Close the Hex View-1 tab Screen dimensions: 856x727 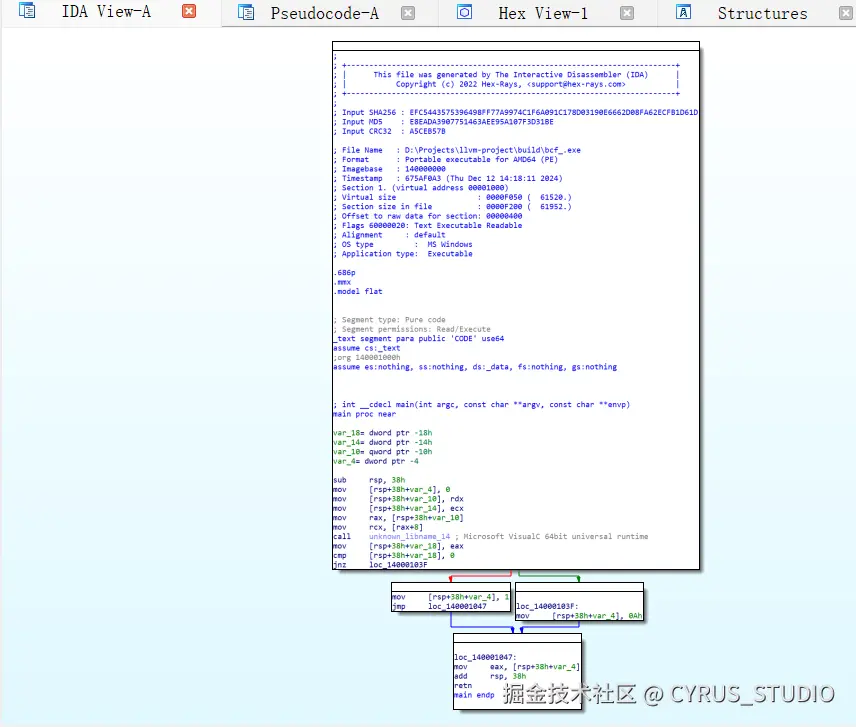pos(627,13)
